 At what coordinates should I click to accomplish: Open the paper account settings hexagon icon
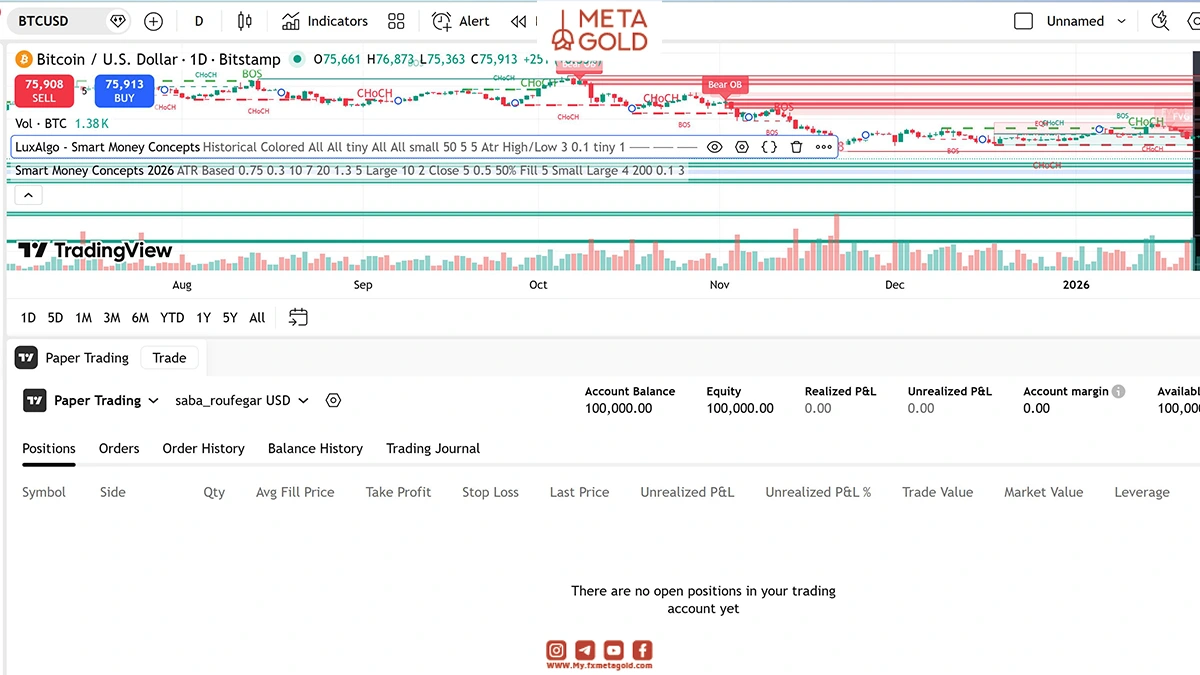pos(334,401)
